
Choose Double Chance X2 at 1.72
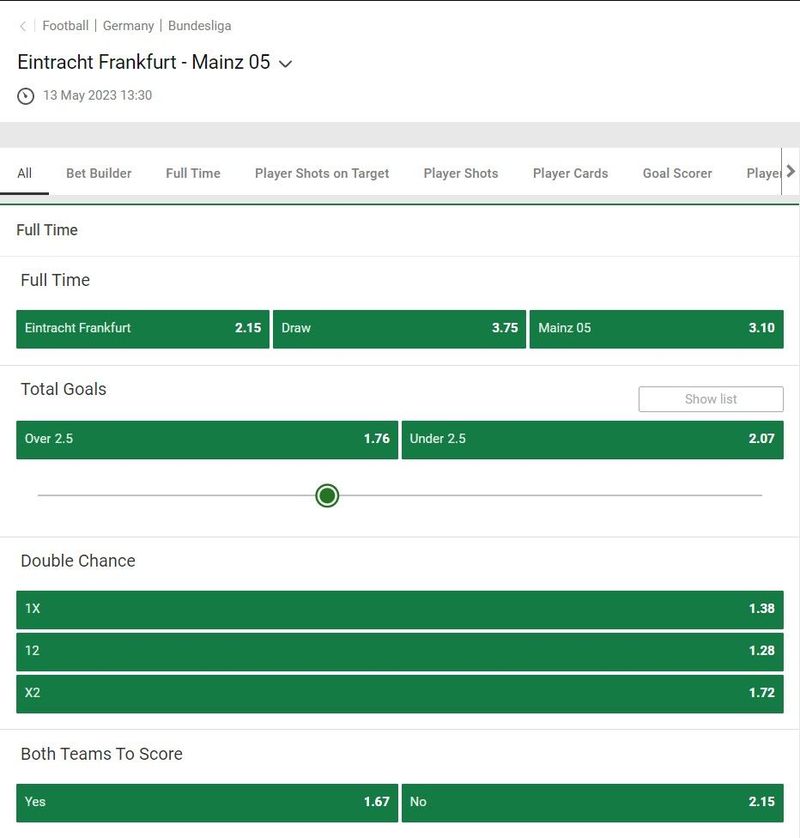point(400,694)
